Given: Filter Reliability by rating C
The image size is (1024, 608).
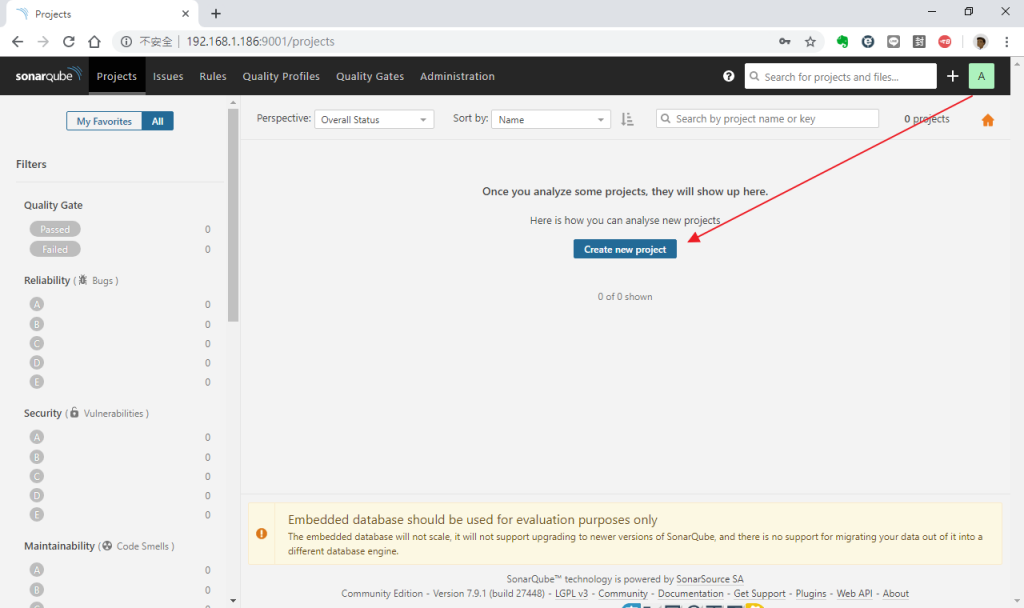Looking at the screenshot, I should tap(37, 344).
